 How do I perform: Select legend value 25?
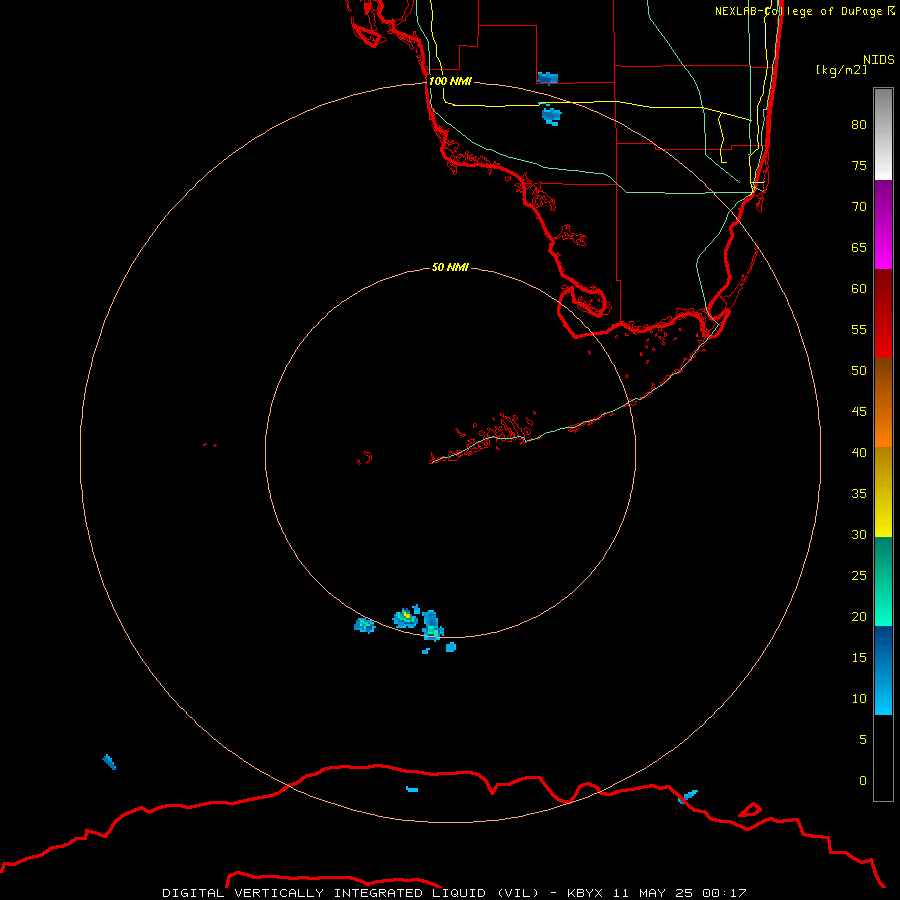pyautogui.click(x=859, y=576)
